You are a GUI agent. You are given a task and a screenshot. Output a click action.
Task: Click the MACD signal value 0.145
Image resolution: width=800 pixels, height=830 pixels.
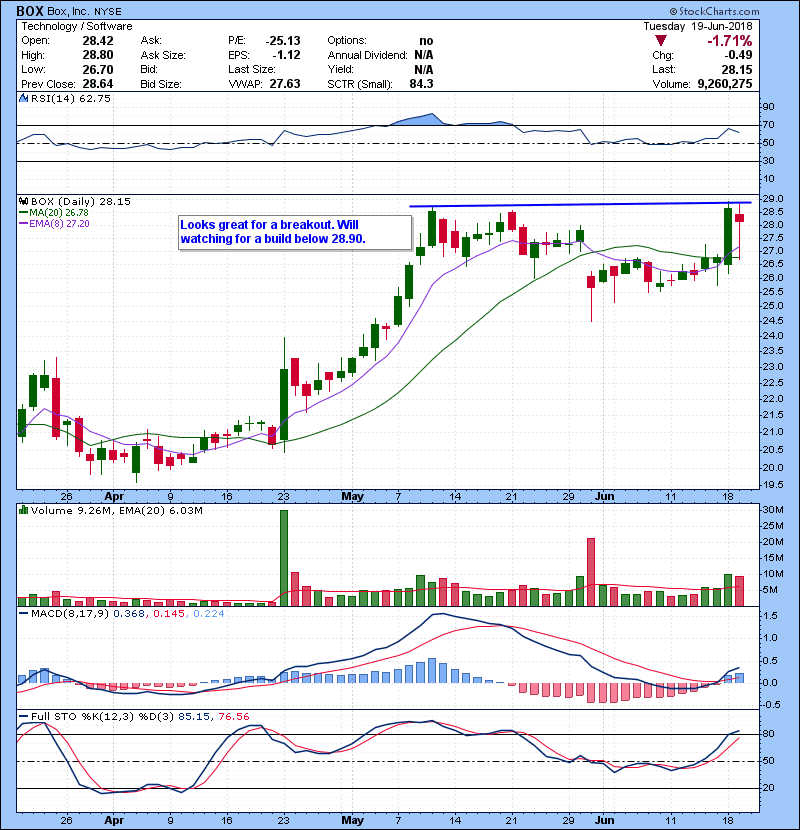(169, 614)
